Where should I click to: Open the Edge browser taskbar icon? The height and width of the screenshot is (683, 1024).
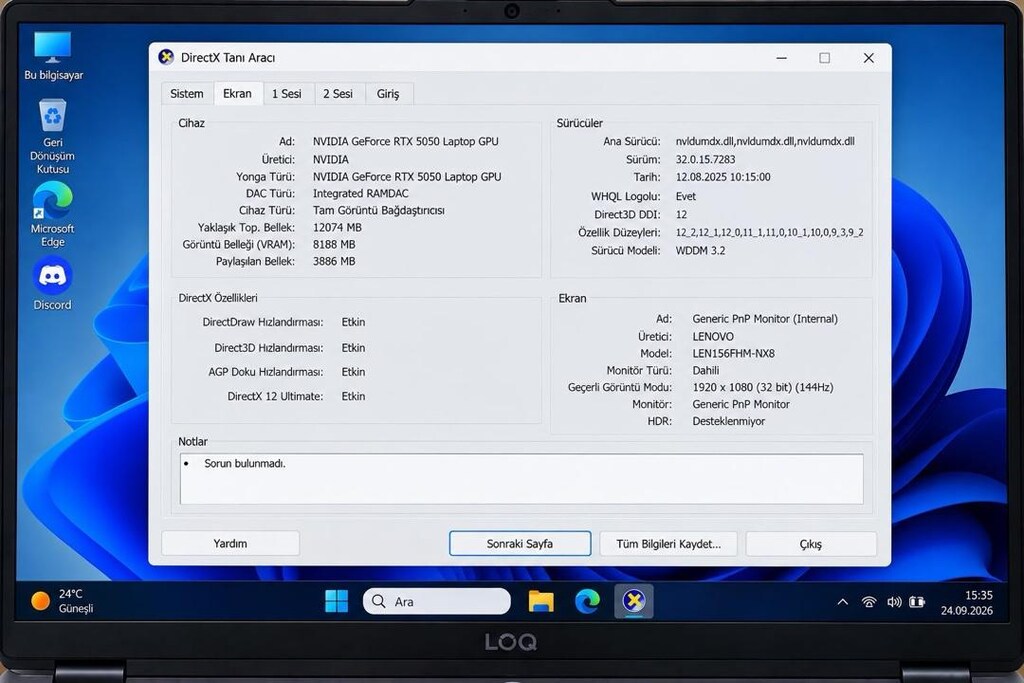pyautogui.click(x=587, y=601)
